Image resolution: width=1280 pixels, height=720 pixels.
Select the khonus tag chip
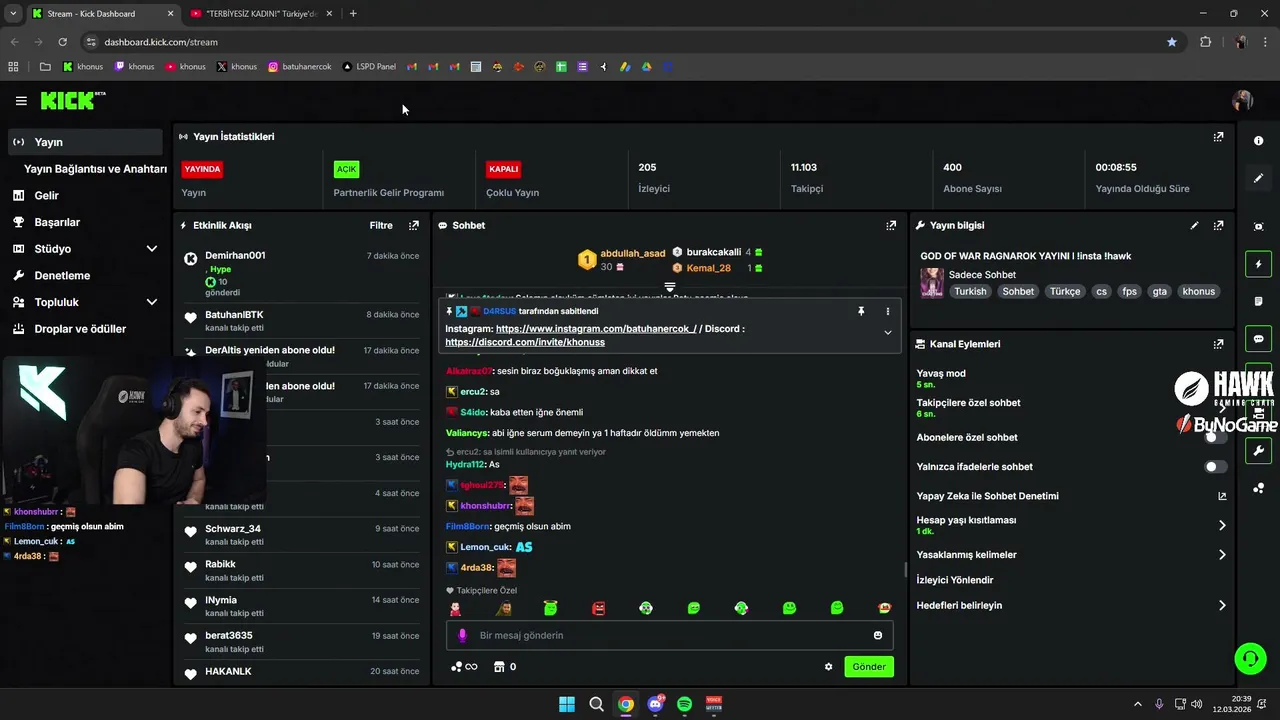(x=1198, y=292)
